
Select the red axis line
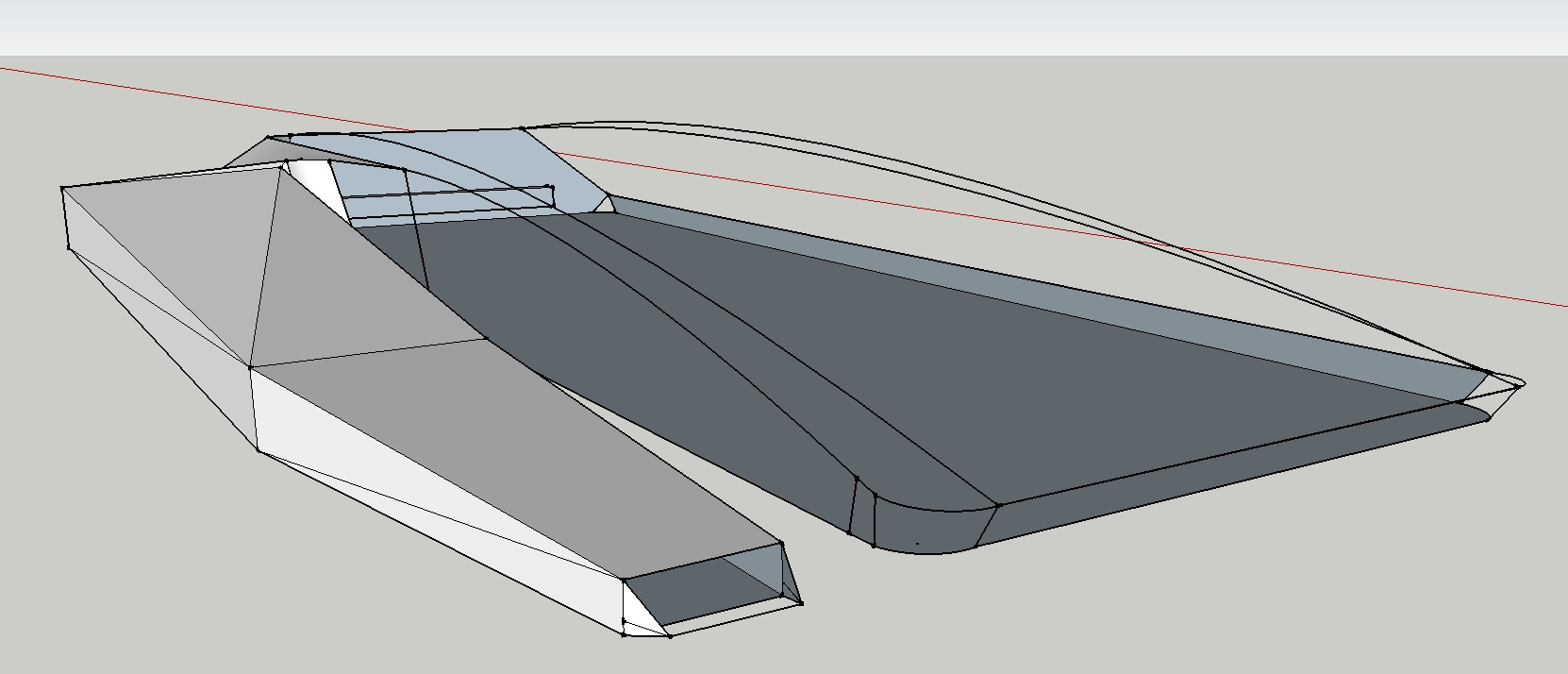pyautogui.click(x=1321, y=269)
